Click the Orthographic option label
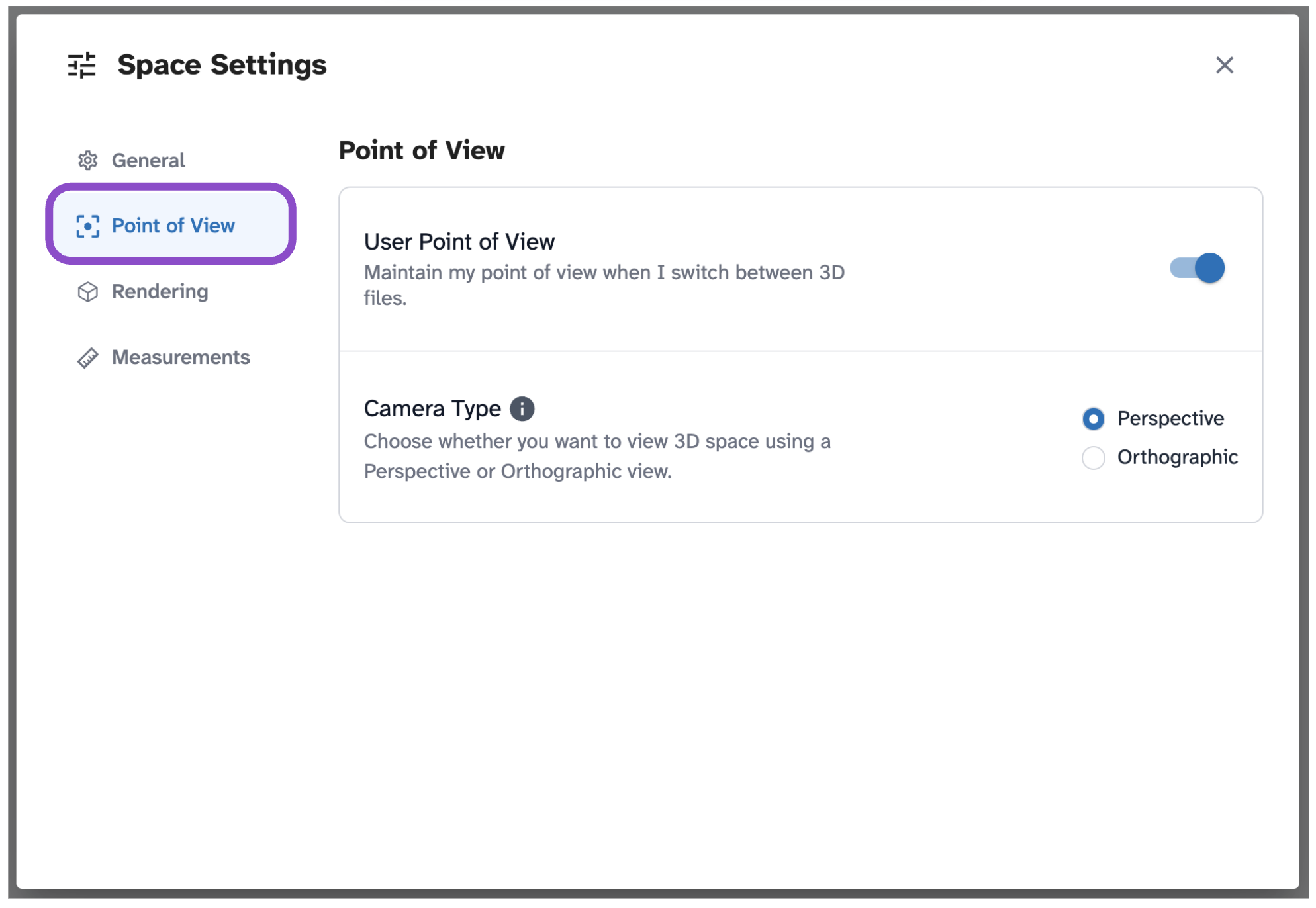This screenshot has width=1316, height=908. pos(1177,457)
